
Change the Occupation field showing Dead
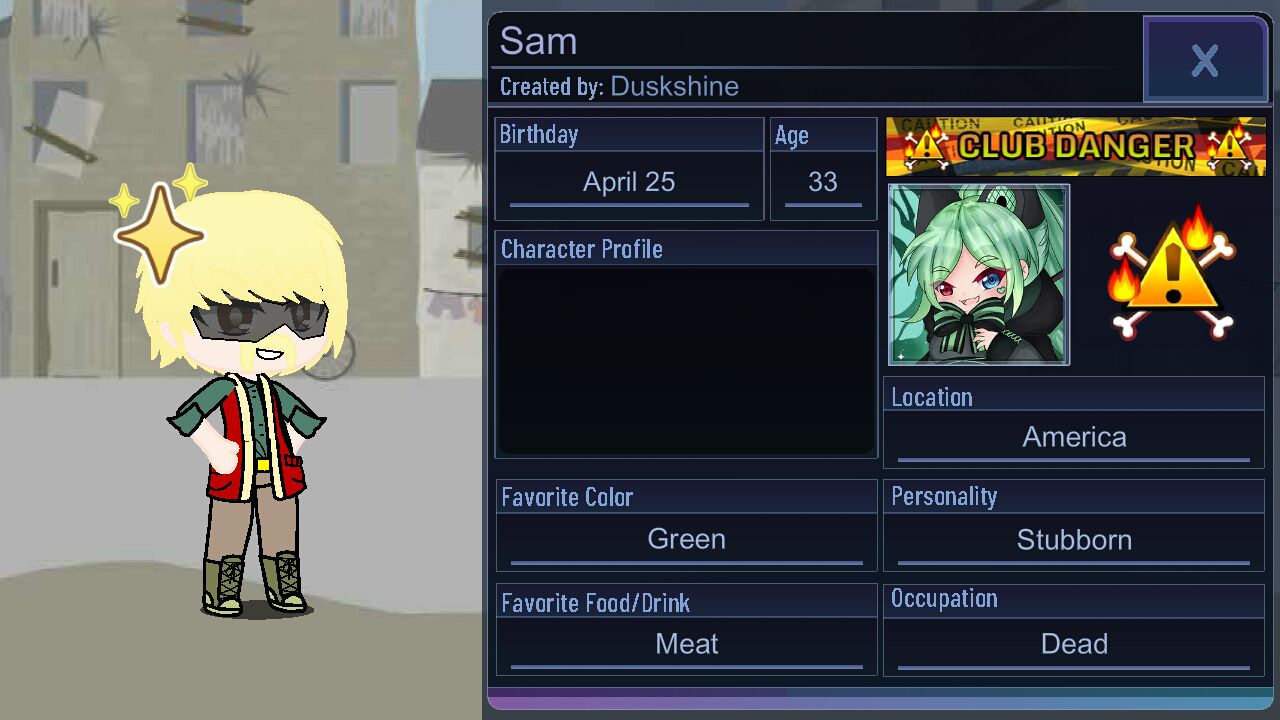(x=1074, y=645)
